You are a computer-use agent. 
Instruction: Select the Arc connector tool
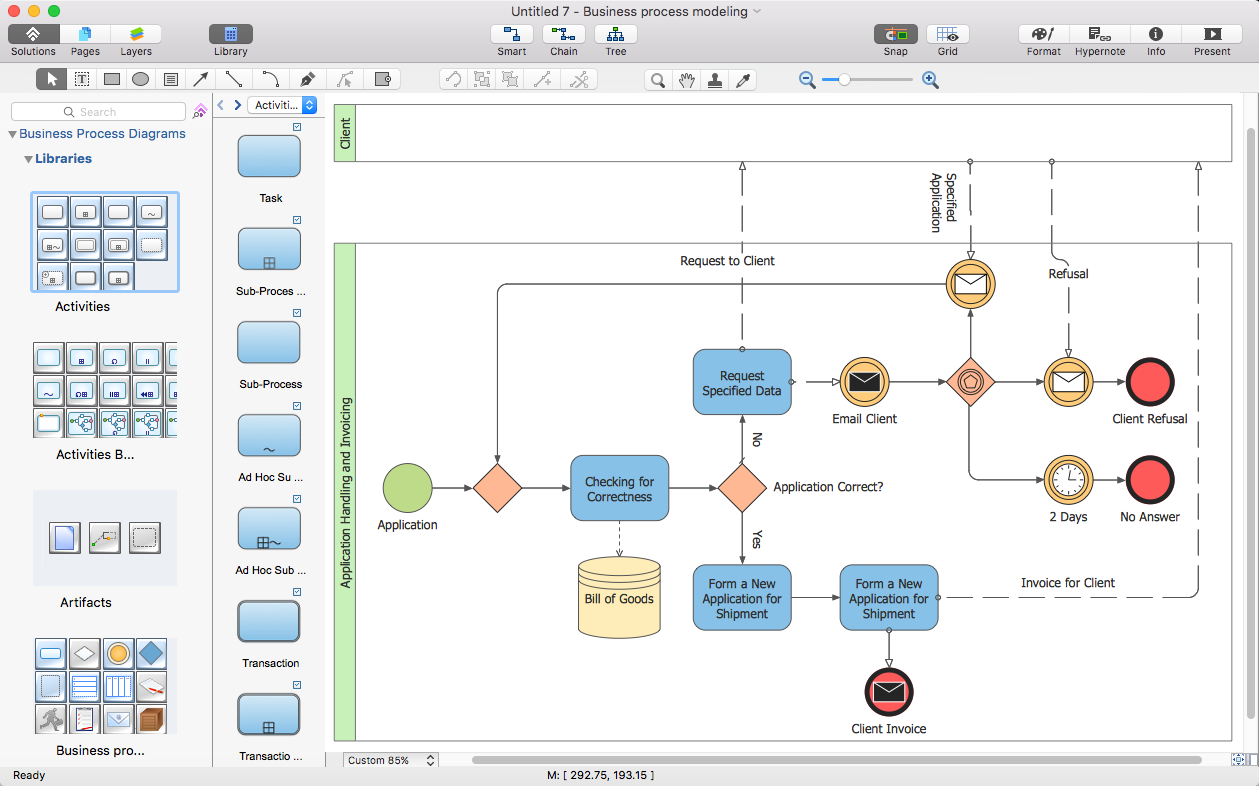[x=270, y=79]
